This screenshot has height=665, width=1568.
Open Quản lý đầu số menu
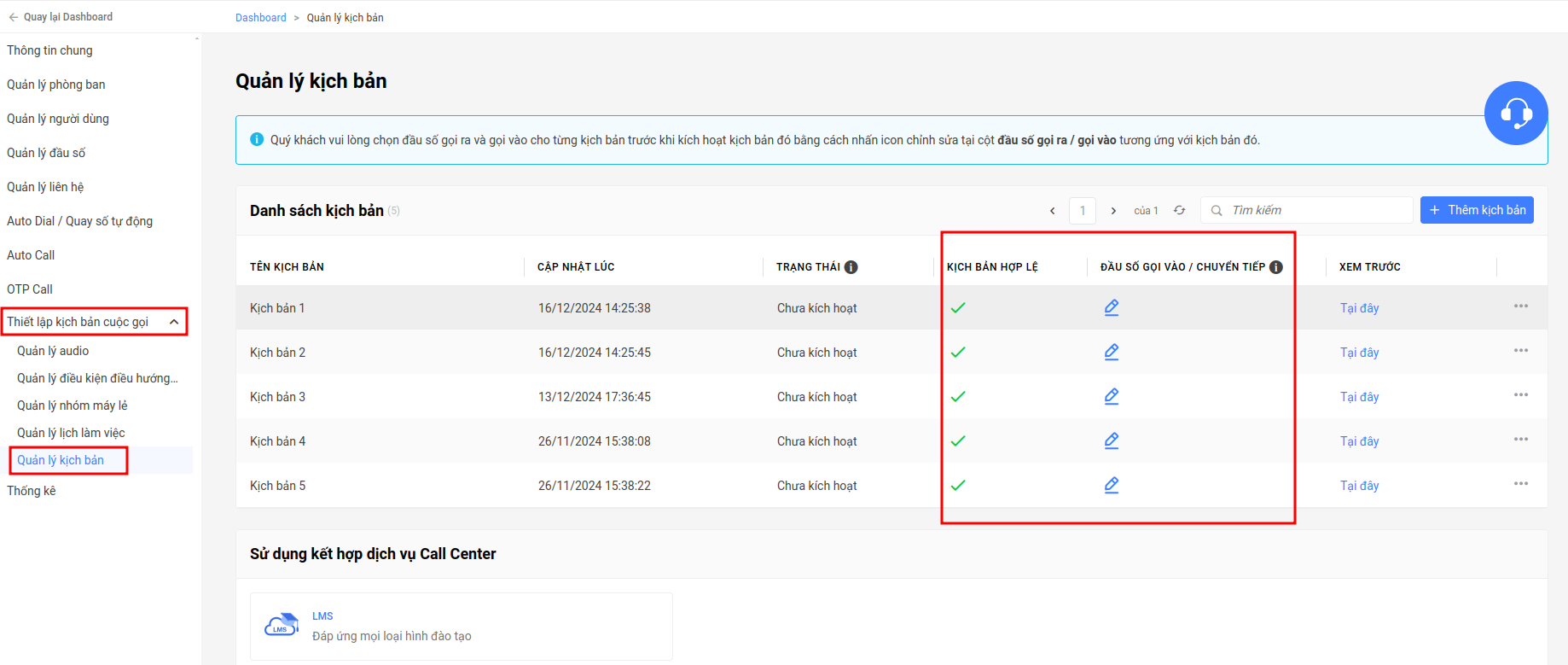[x=46, y=153]
